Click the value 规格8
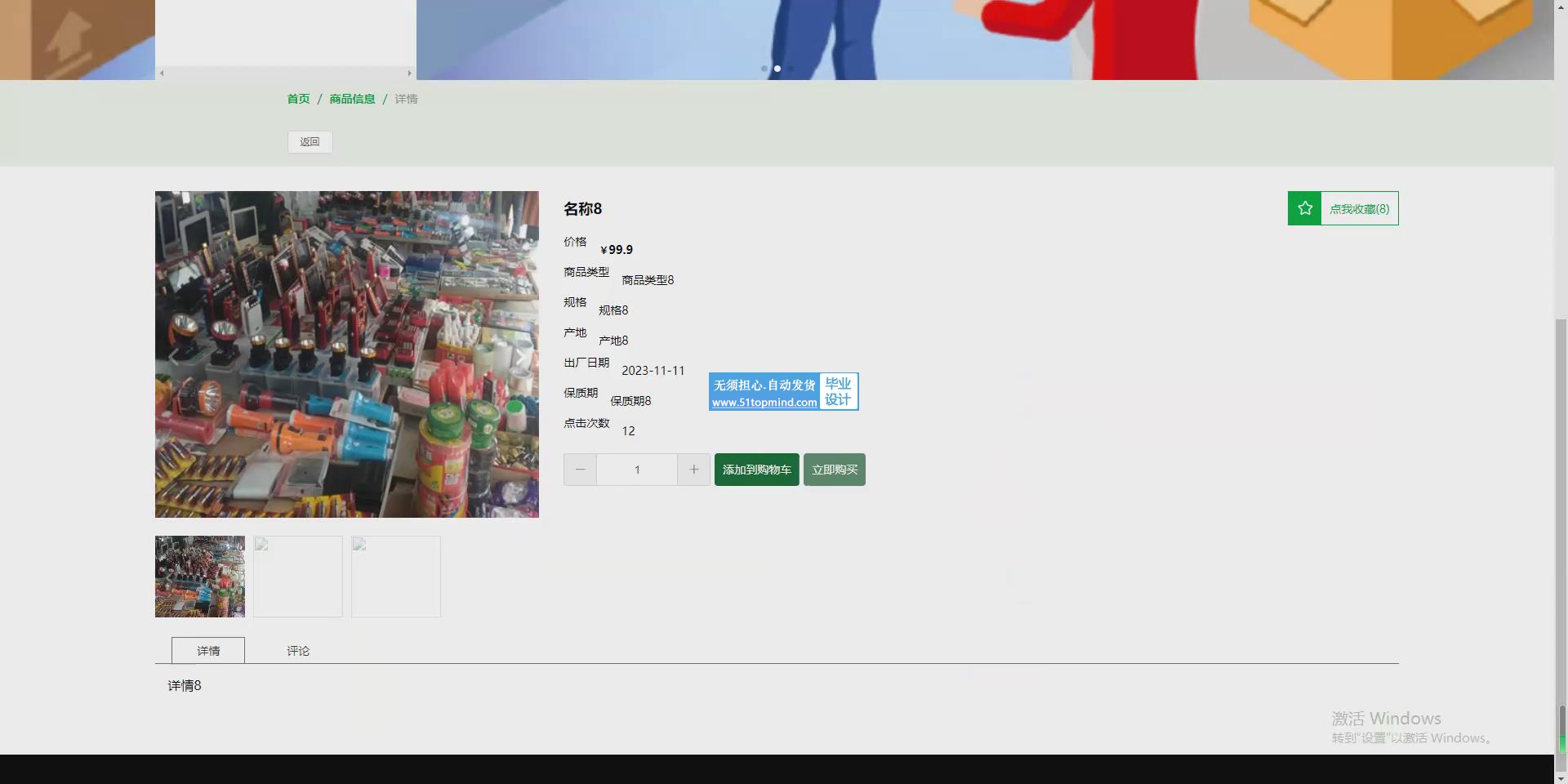 (x=613, y=310)
